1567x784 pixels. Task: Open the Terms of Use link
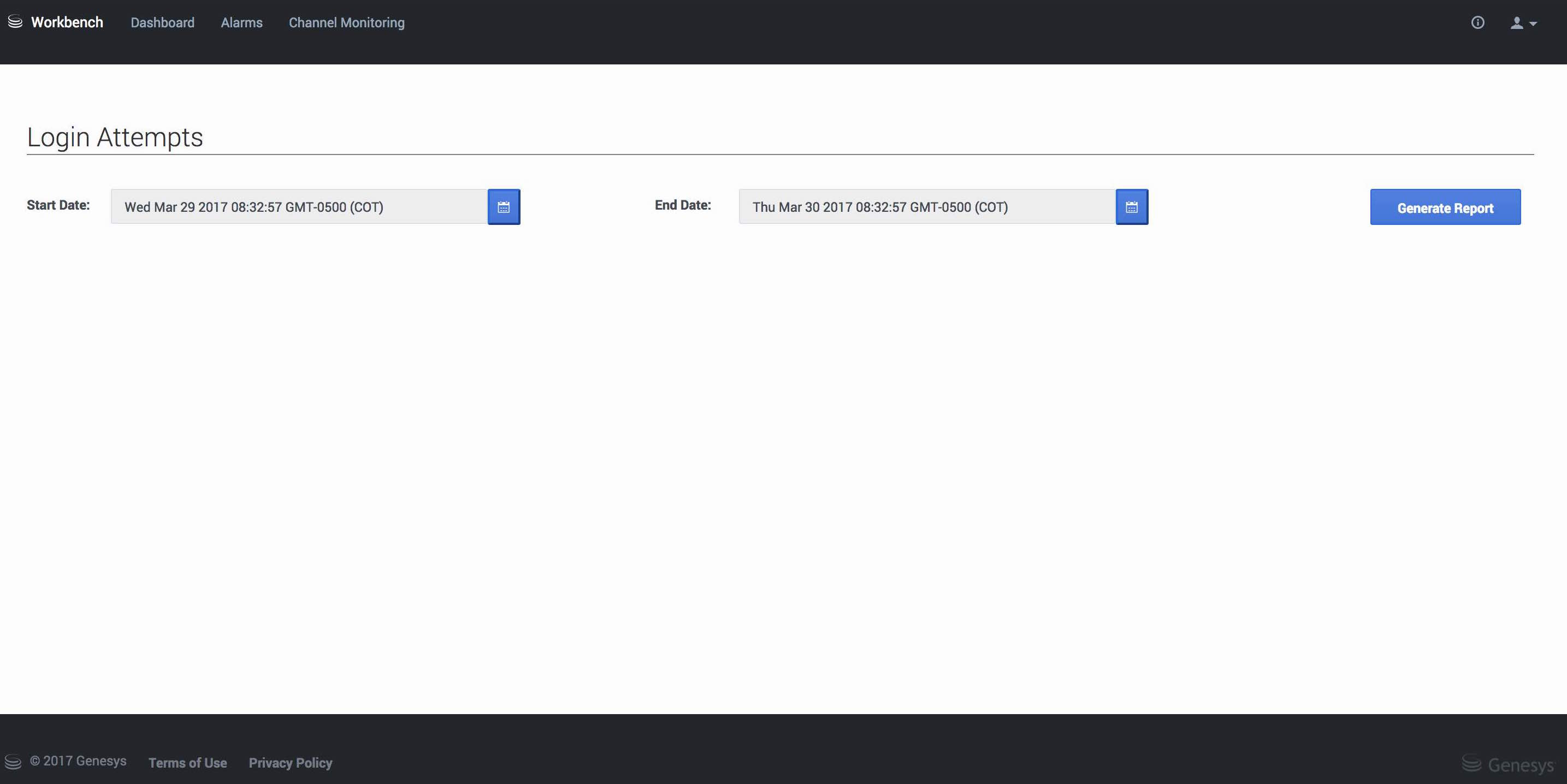click(187, 763)
